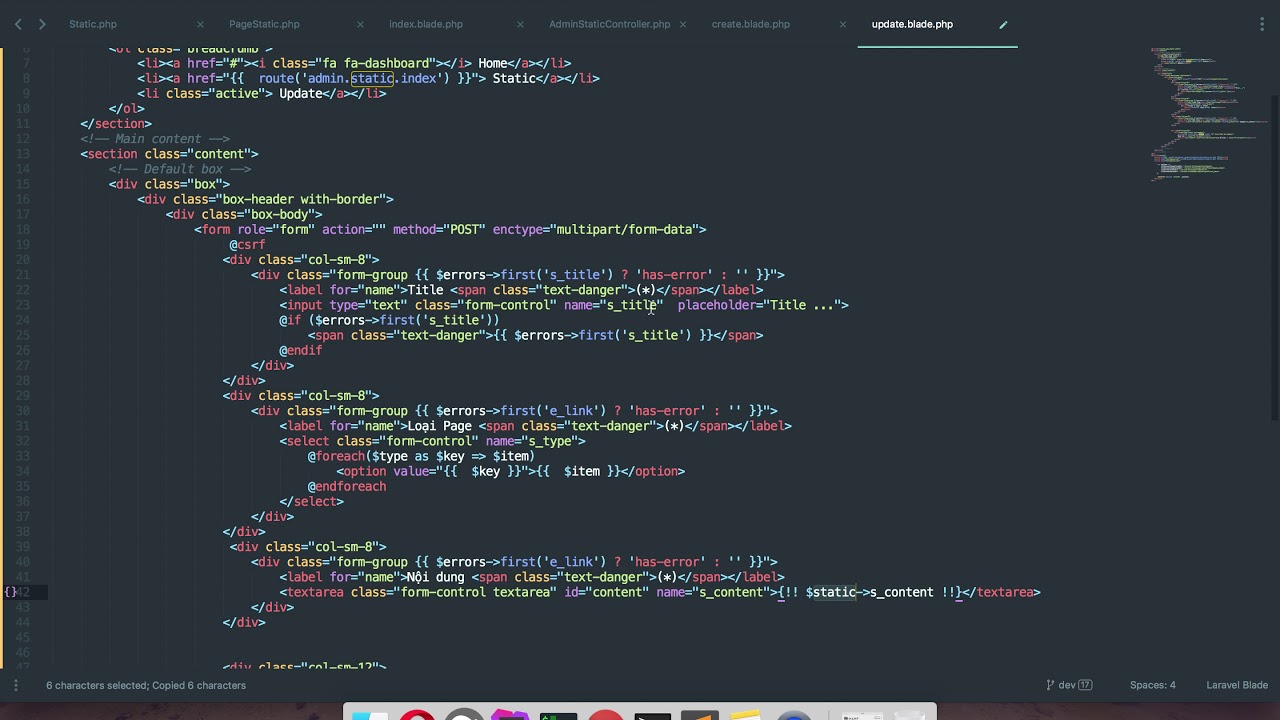Screen dimensions: 1280x720
Task: Click the '<!-- Main content -->' comment
Action: (155, 139)
